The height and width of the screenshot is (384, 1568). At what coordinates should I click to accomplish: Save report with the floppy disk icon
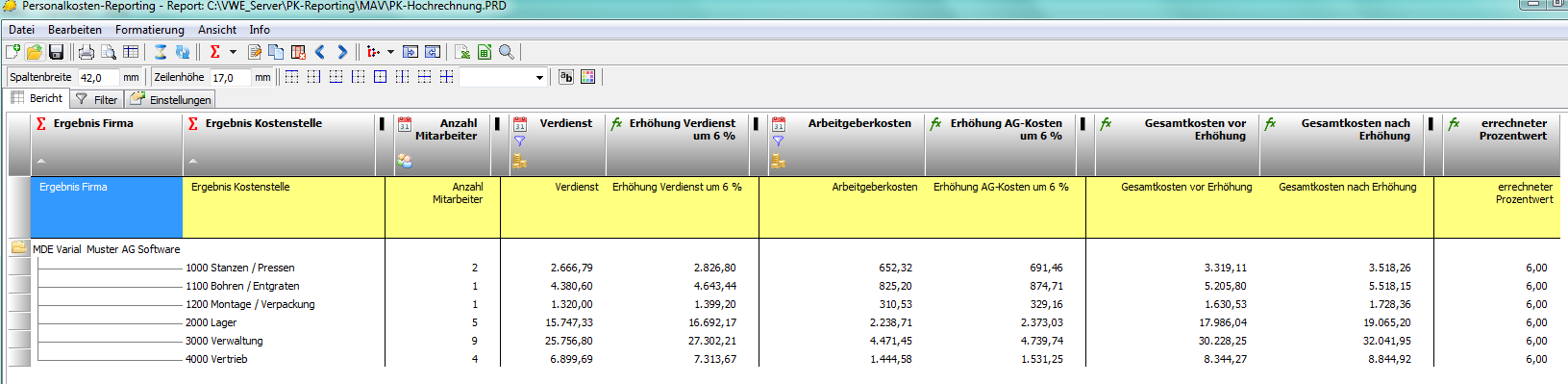(56, 52)
